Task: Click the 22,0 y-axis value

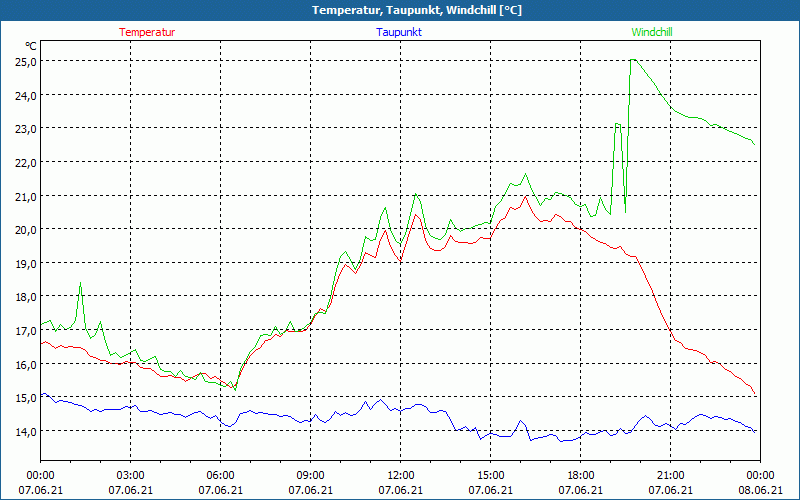Action: pos(26,163)
